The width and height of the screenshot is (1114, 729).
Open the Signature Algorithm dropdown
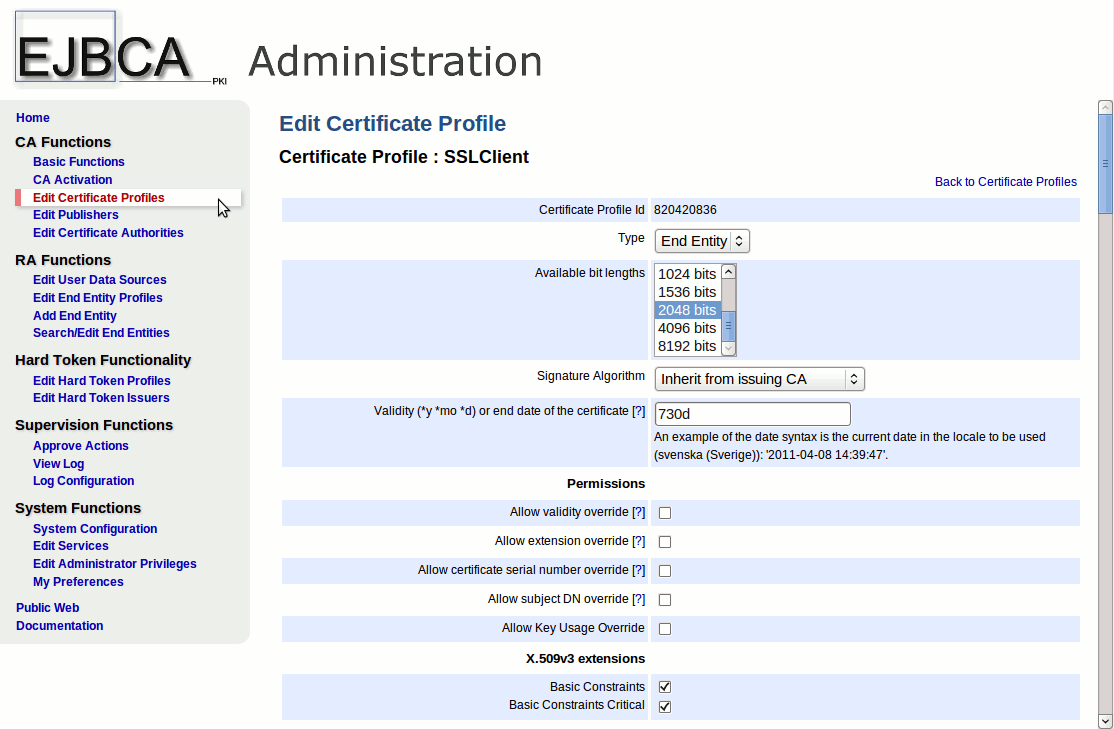(759, 379)
